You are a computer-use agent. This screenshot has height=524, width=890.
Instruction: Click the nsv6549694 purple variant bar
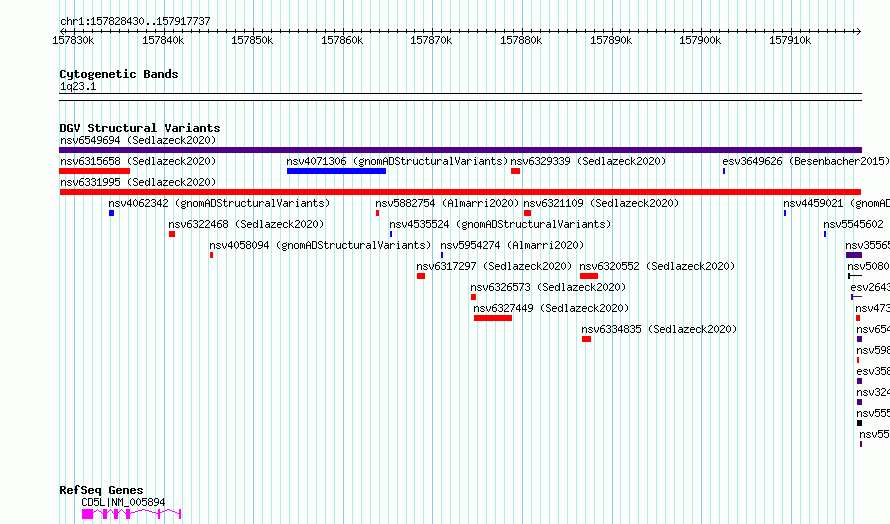pos(460,150)
